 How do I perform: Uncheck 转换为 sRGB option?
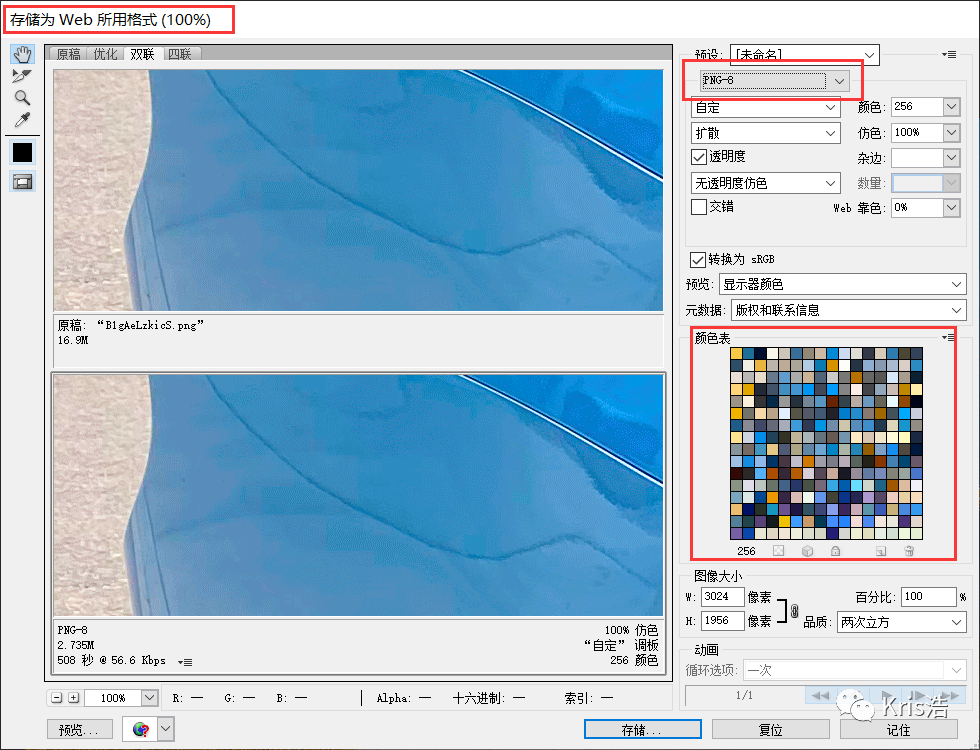(x=697, y=259)
